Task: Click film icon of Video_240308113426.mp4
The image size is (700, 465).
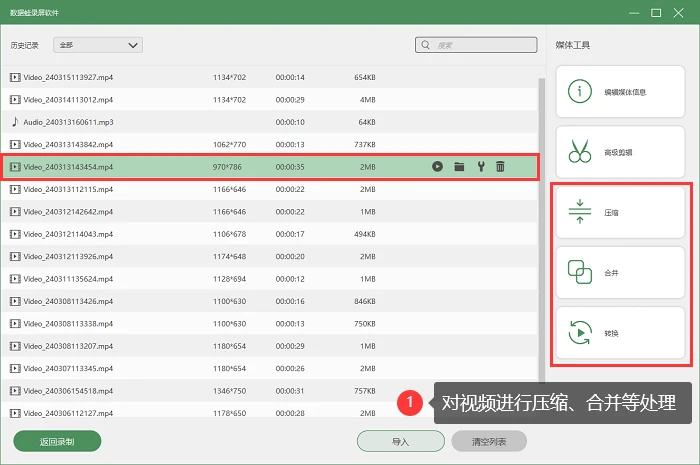Action: click(15, 301)
